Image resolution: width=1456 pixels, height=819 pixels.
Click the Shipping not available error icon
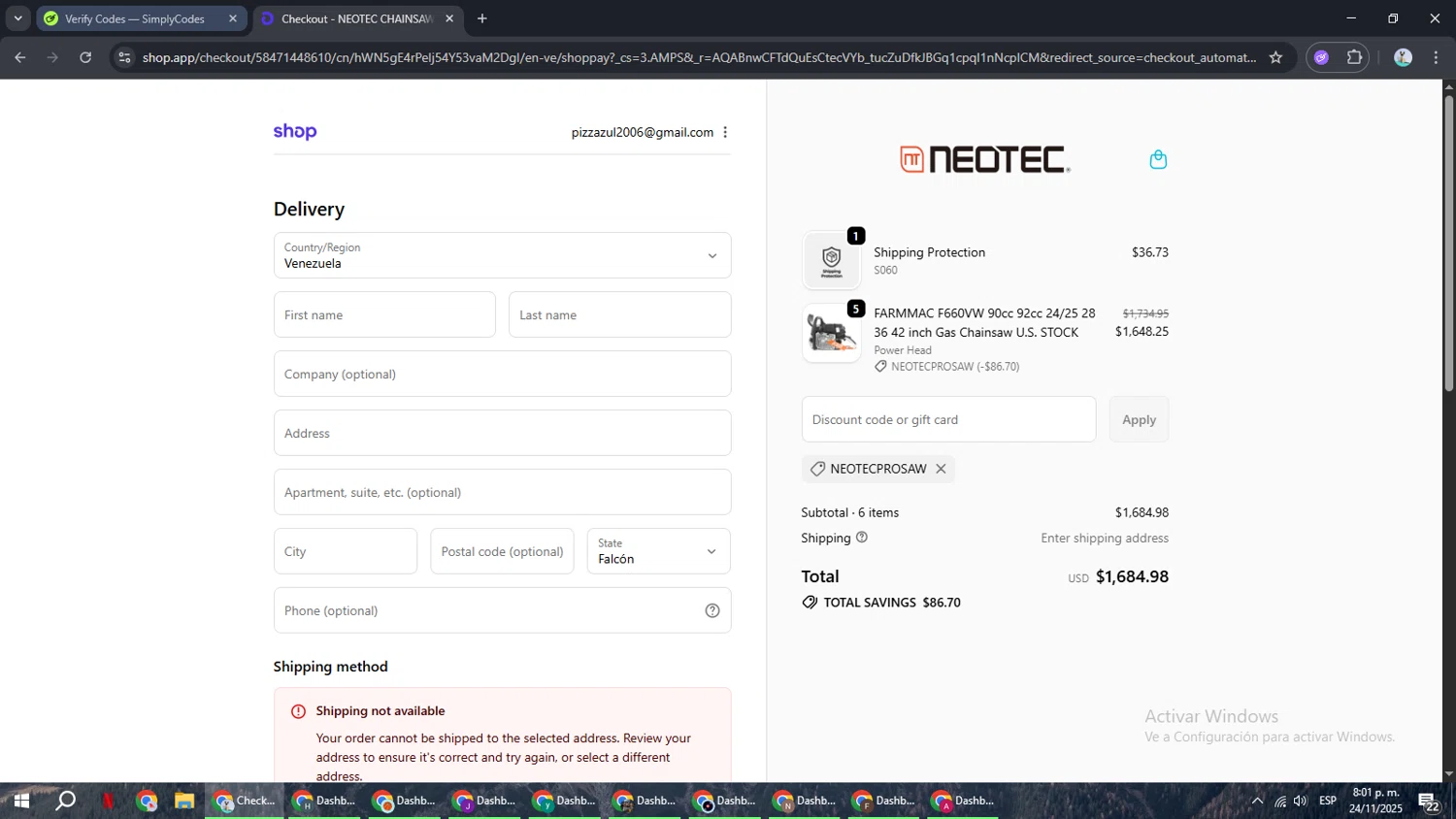click(x=298, y=711)
